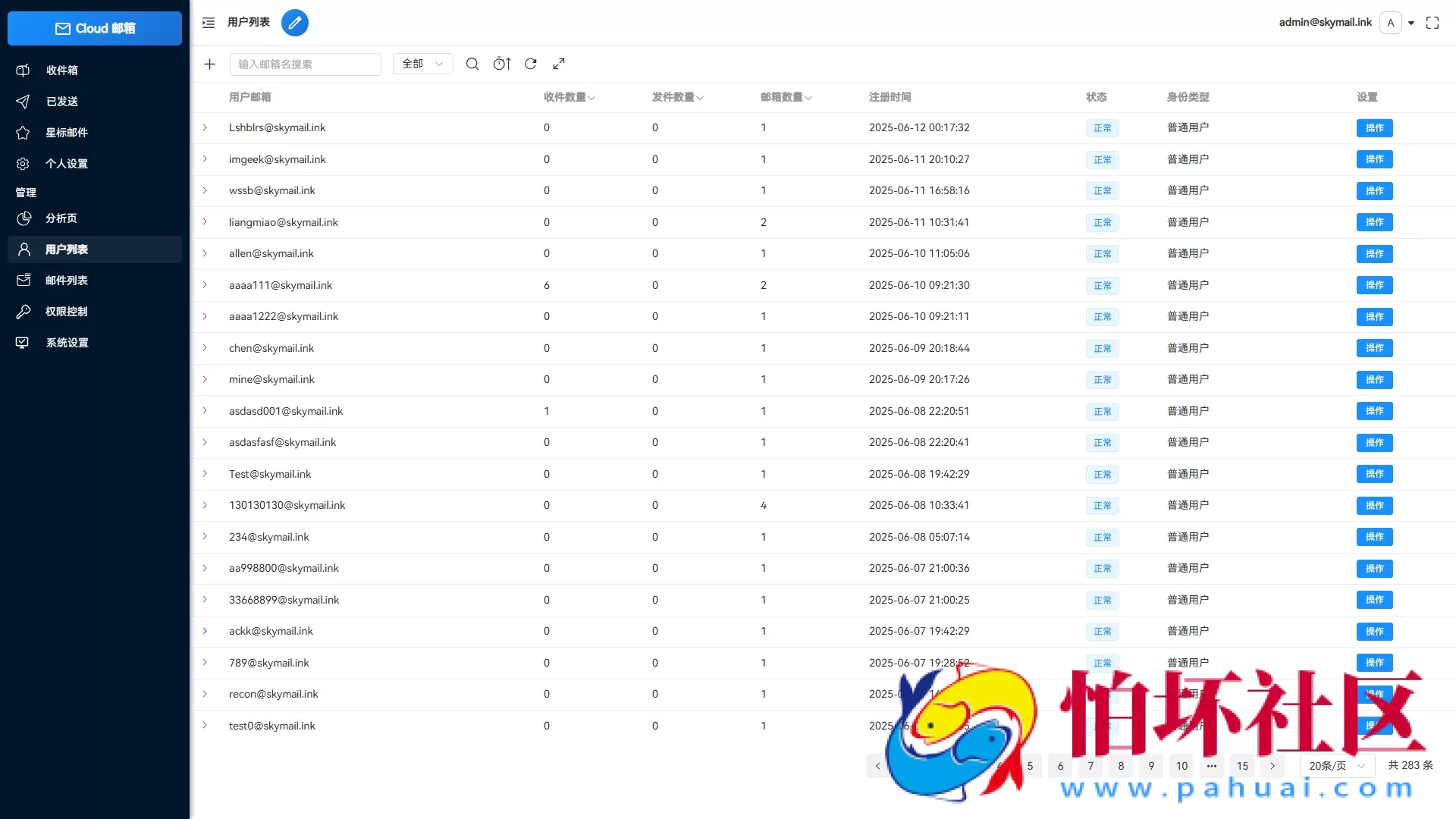Open 邮件列表 from the sidebar menu
Image resolution: width=1456 pixels, height=819 pixels.
(x=68, y=280)
